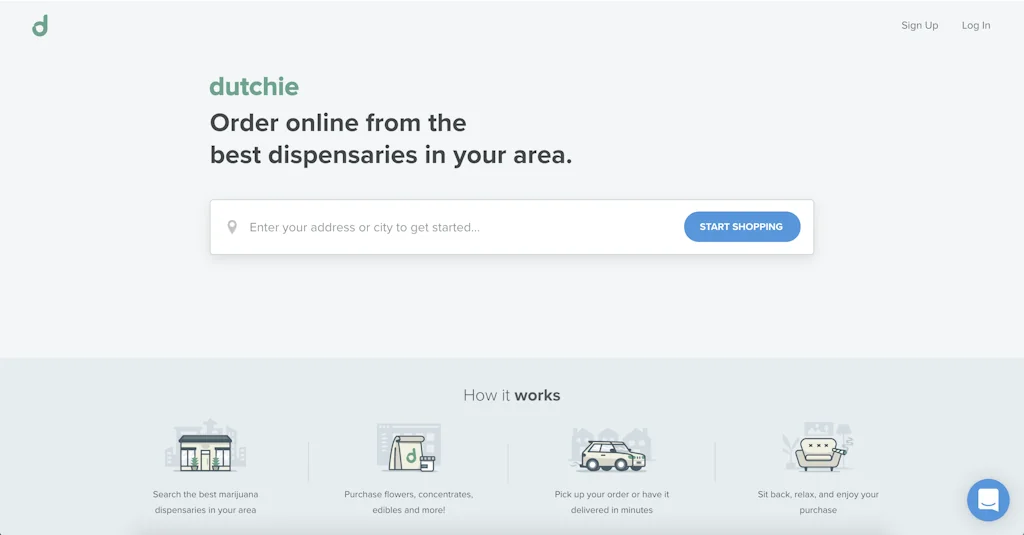Click 'best dispensaries in your area.' headline line
The width and height of the screenshot is (1024, 535).
pyautogui.click(x=391, y=155)
